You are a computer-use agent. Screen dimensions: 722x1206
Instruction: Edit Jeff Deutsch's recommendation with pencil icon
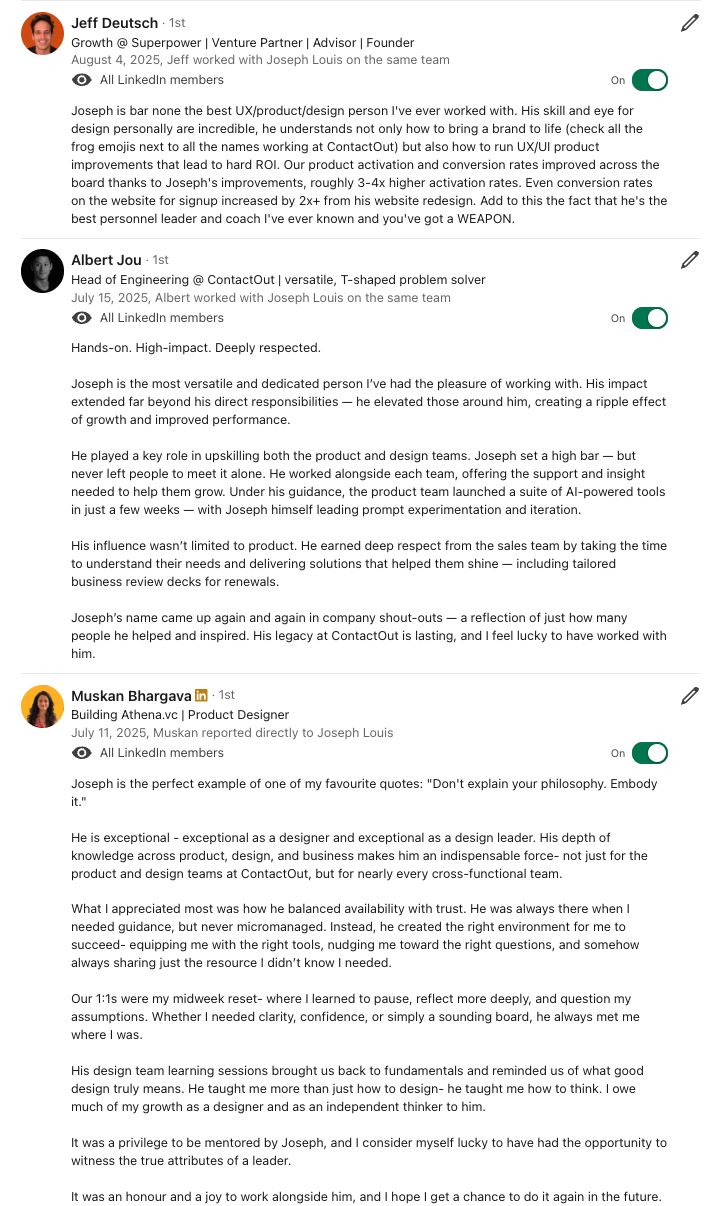[689, 23]
